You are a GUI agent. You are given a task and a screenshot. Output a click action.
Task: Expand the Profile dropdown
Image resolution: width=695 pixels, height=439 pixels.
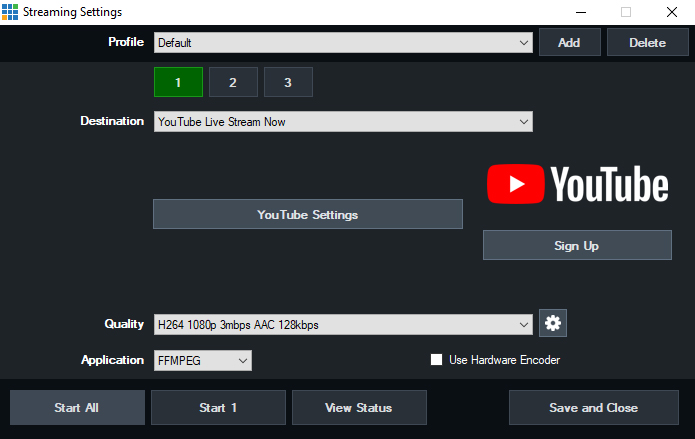pyautogui.click(x=343, y=43)
